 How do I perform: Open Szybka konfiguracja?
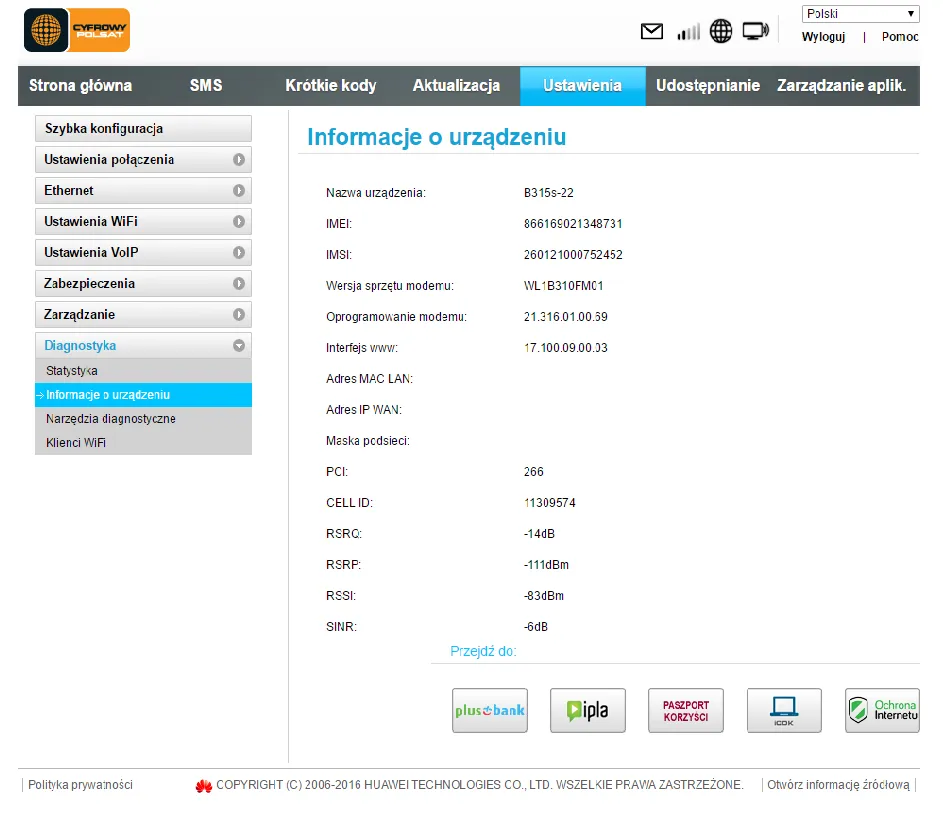tap(143, 129)
